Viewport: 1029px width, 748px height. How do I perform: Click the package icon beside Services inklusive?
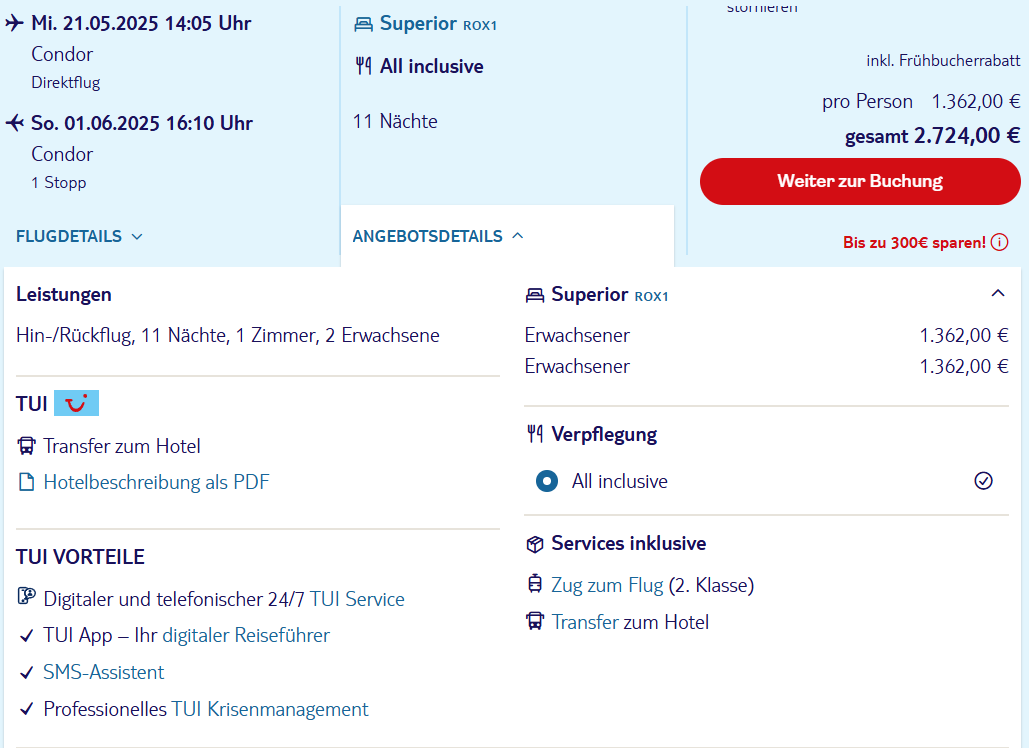tap(535, 544)
